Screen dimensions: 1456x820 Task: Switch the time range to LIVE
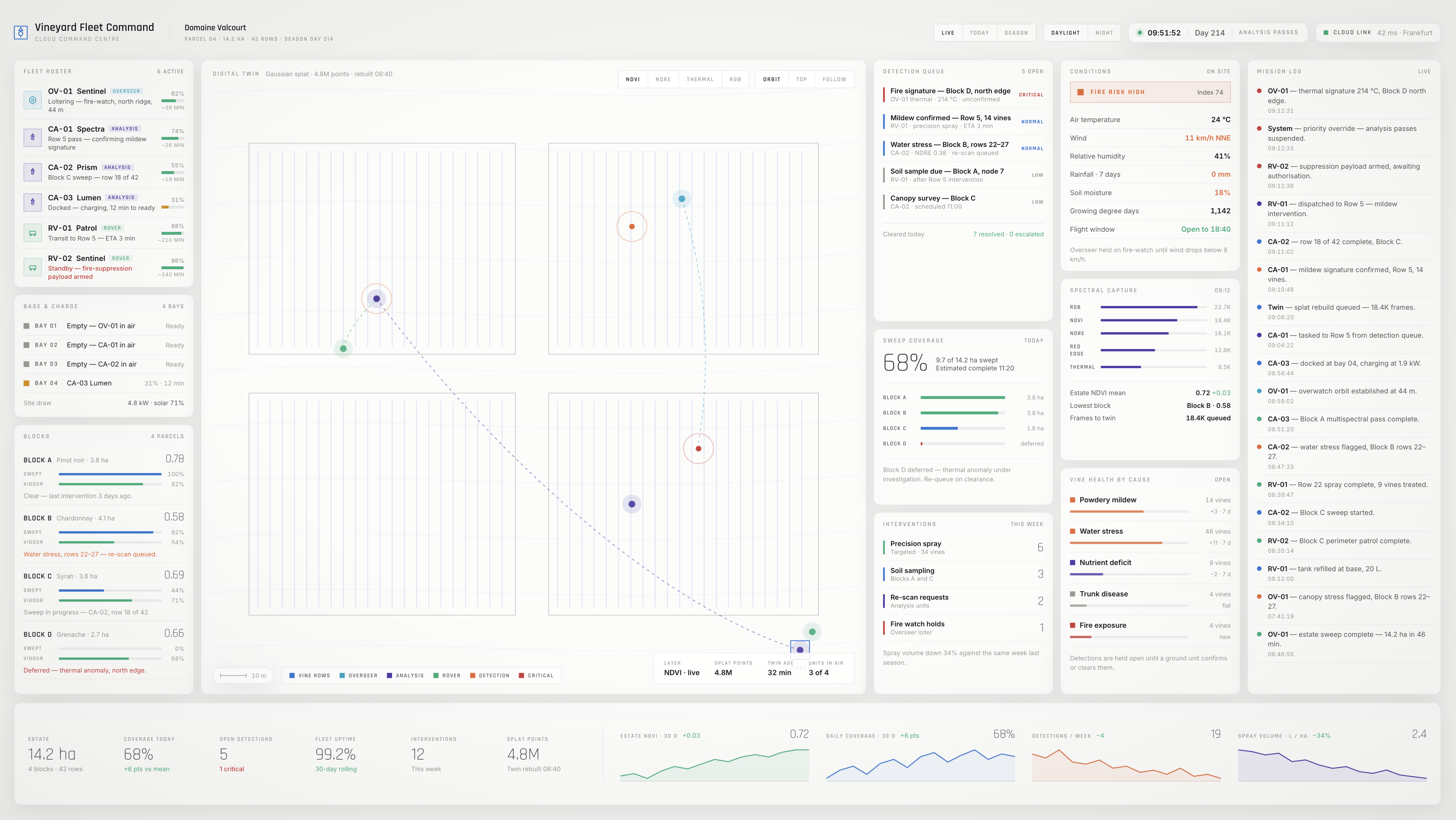pos(948,33)
